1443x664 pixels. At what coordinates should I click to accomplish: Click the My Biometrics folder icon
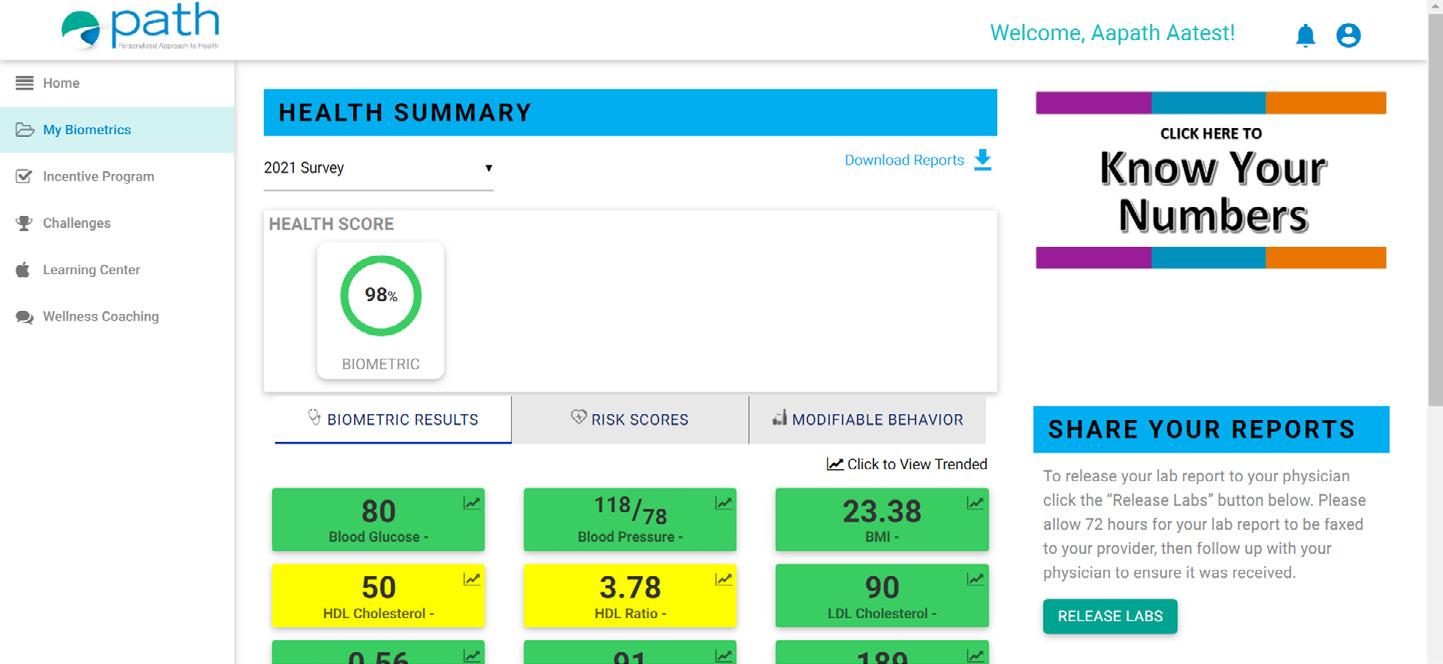(x=25, y=130)
